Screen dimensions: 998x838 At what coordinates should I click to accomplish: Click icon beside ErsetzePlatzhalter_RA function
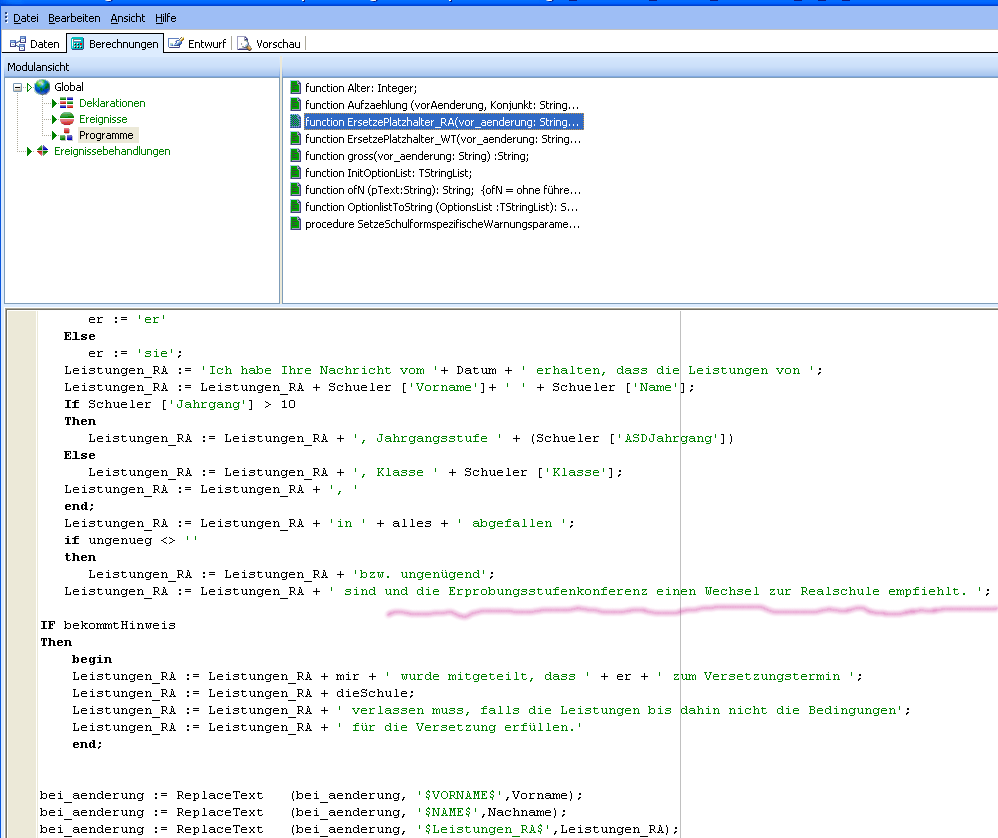(x=295, y=122)
